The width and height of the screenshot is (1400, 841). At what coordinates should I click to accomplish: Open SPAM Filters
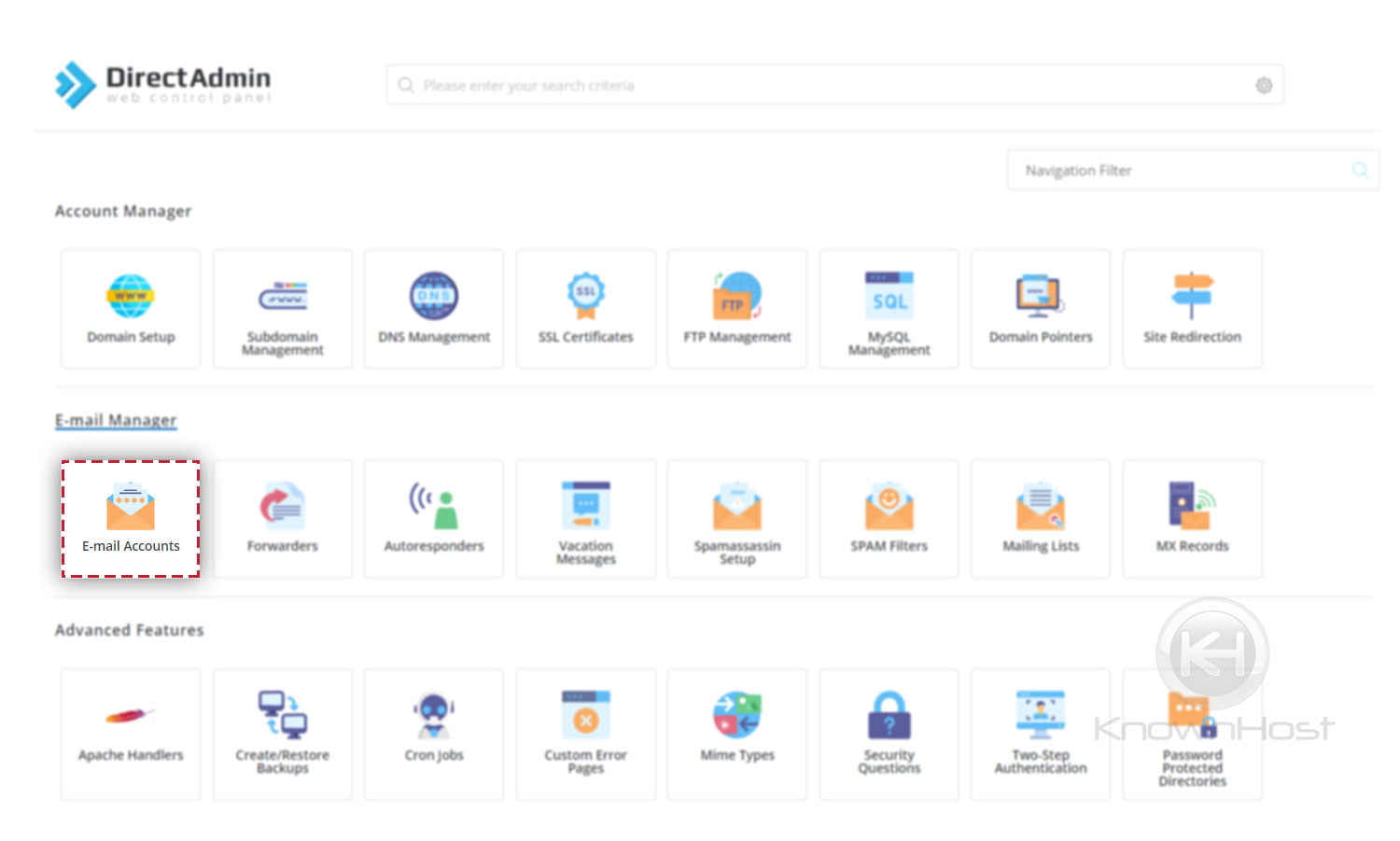[889, 518]
